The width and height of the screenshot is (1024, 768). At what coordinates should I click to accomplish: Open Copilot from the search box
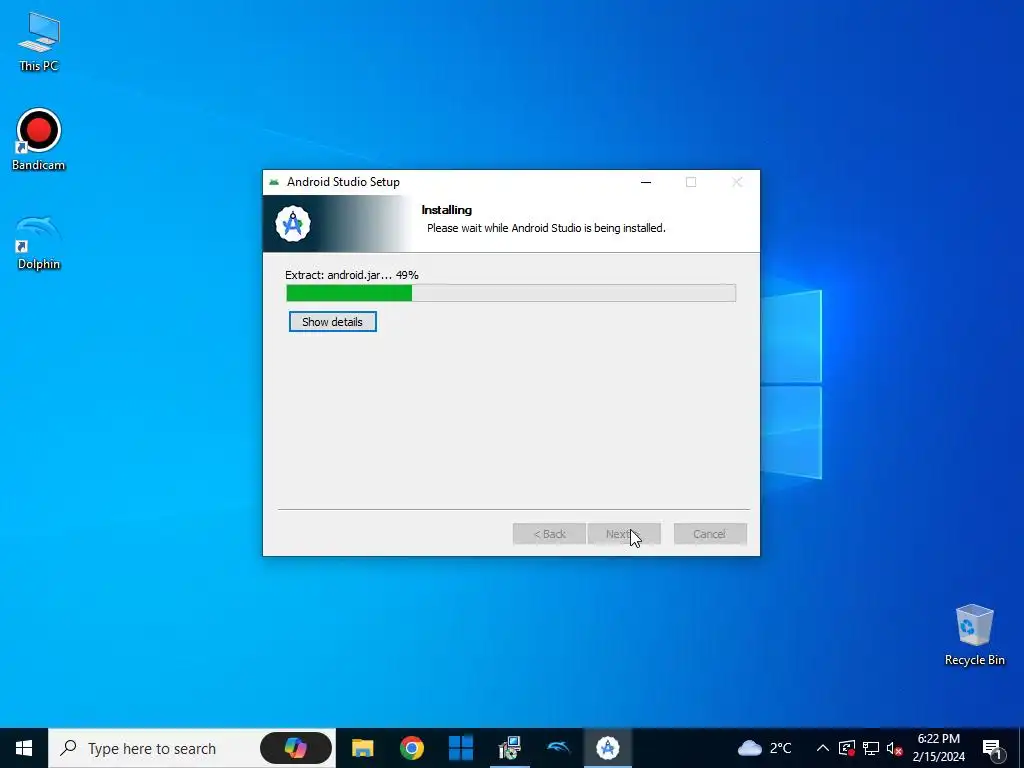296,748
